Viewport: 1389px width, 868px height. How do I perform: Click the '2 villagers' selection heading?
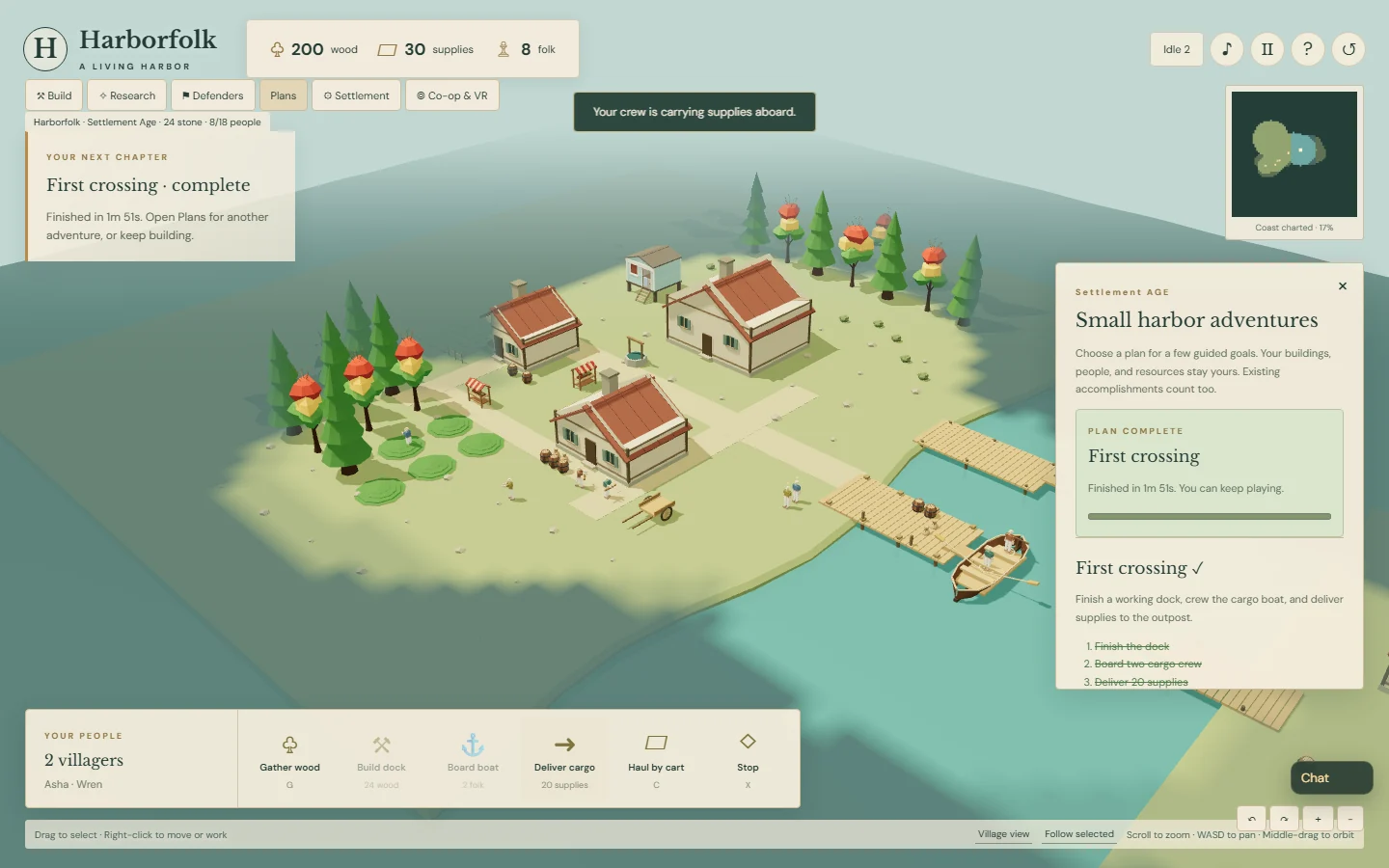pos(84,760)
